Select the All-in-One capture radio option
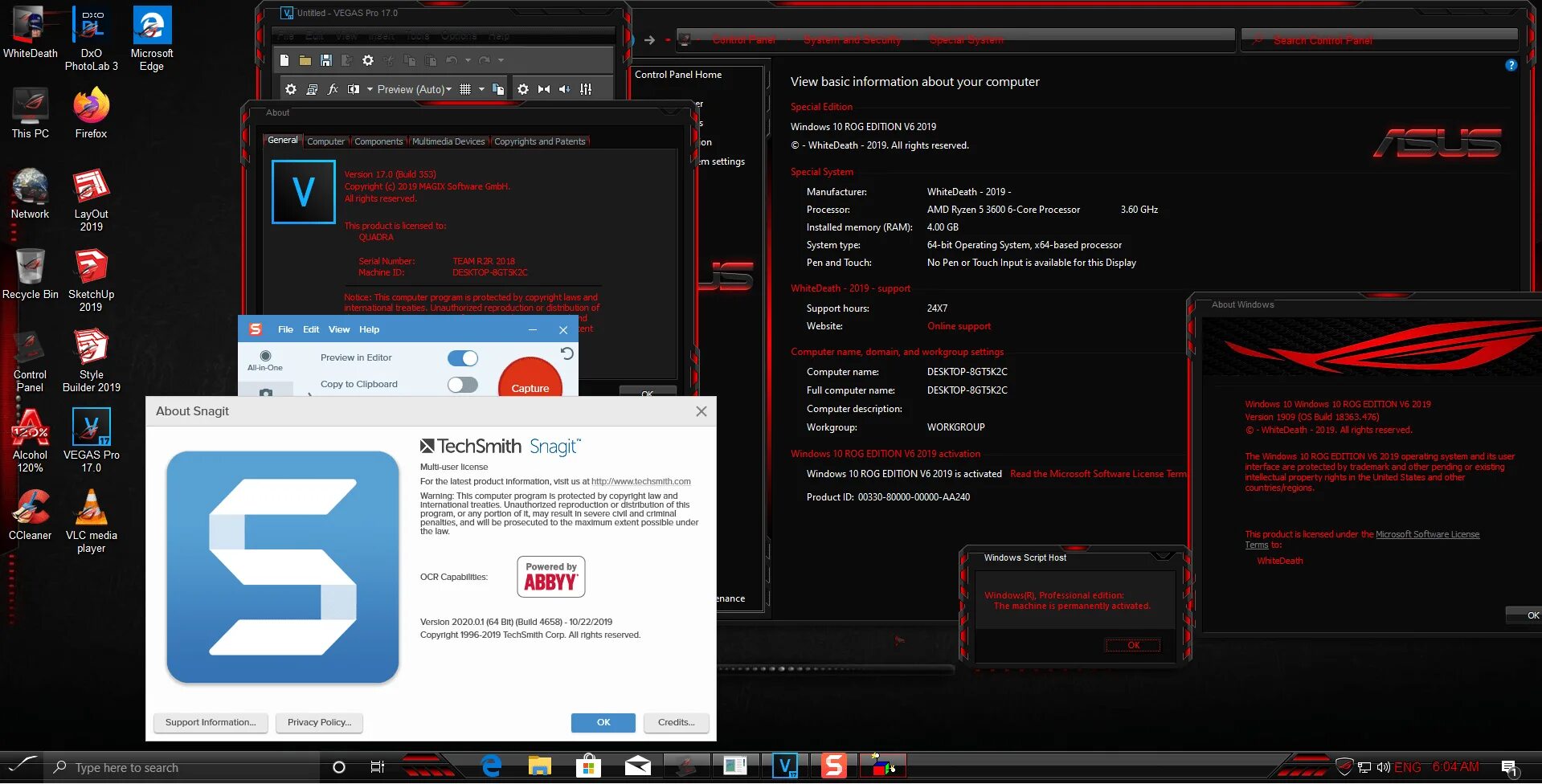The width and height of the screenshot is (1542, 784). pyautogui.click(x=265, y=356)
